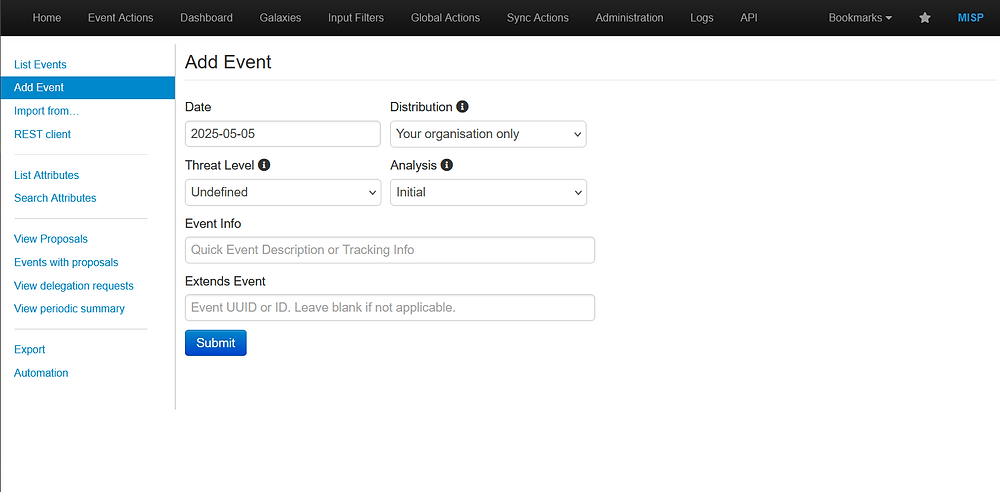Open the Distribution dropdown
Viewport: 1000px width, 492px height.
(488, 134)
